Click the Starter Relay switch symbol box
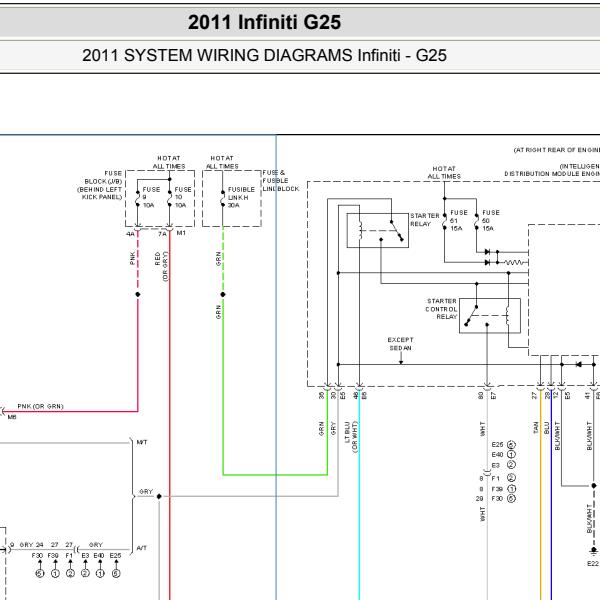The image size is (600, 600). pyautogui.click(x=377, y=230)
